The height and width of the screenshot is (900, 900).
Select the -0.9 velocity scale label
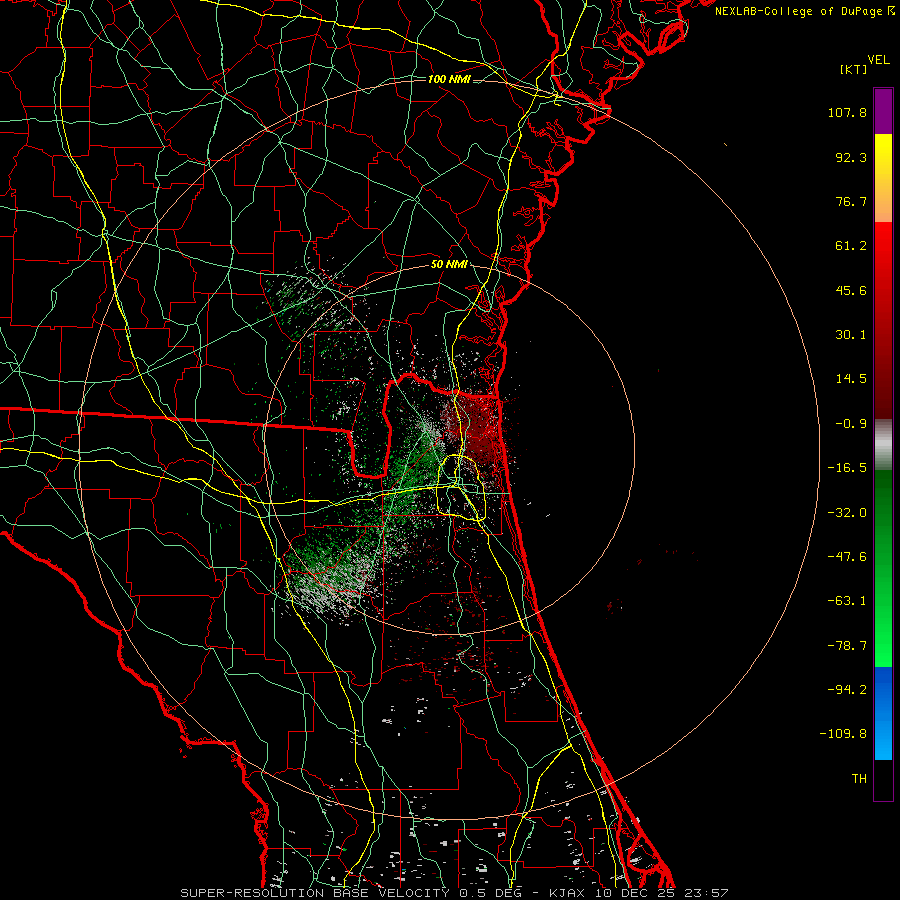pyautogui.click(x=851, y=424)
